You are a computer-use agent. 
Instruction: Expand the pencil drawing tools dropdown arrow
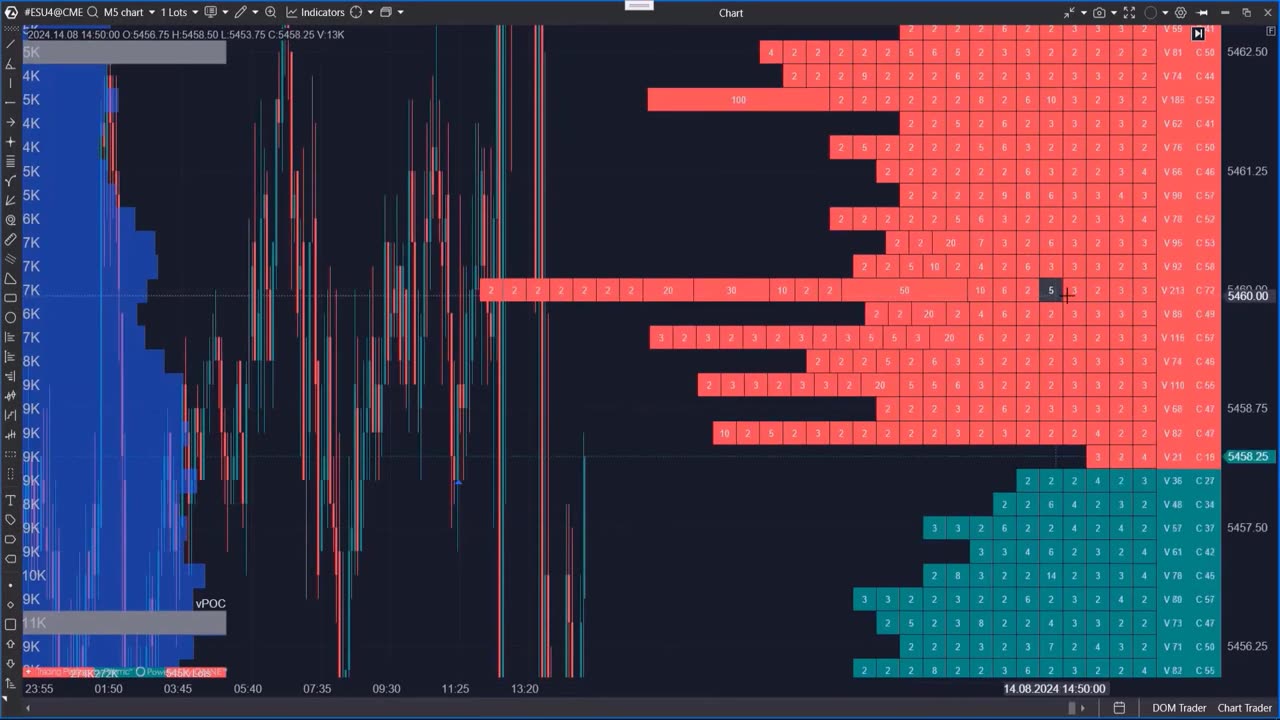coord(255,12)
